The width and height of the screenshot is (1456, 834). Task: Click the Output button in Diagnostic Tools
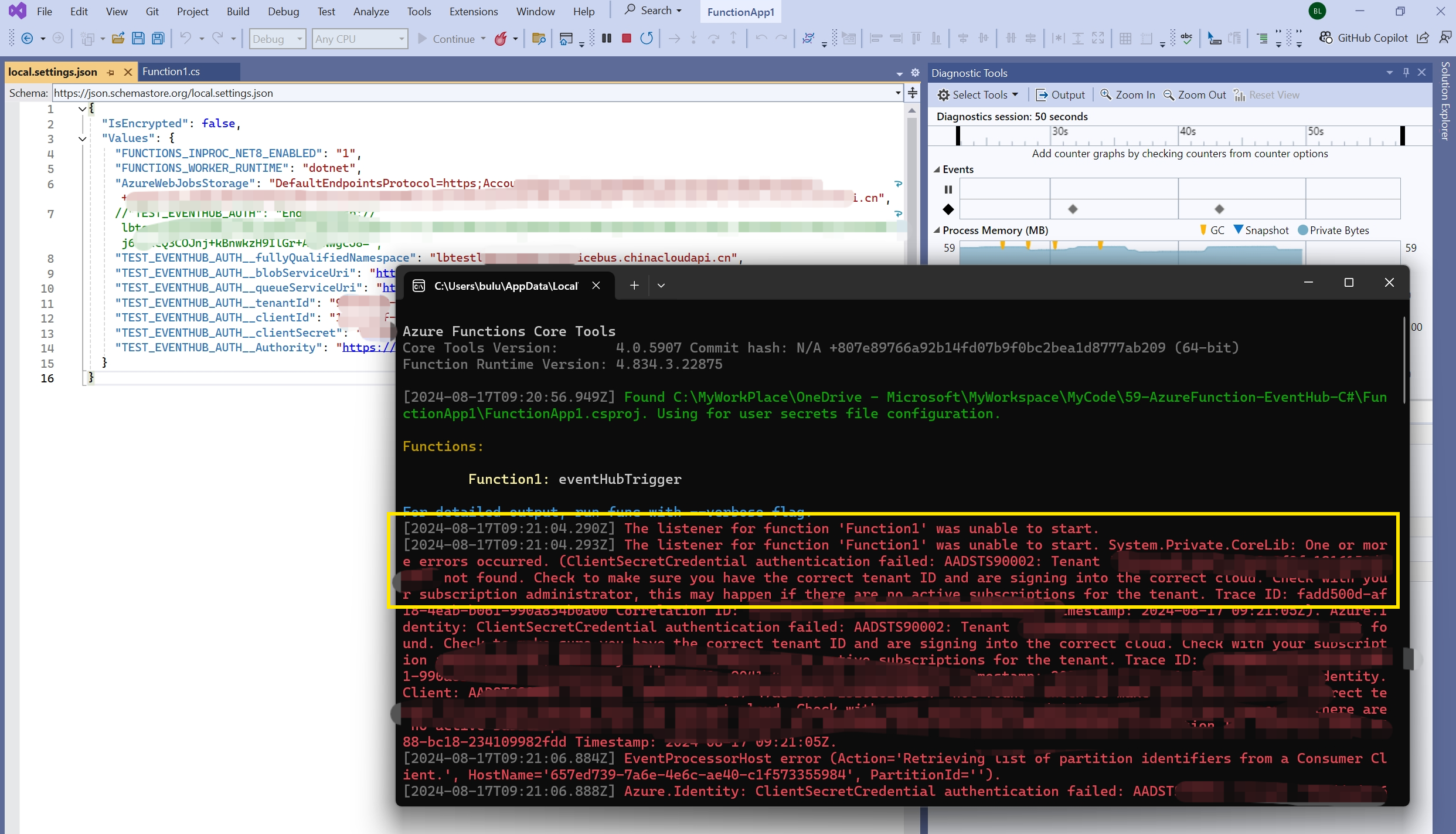(1060, 95)
